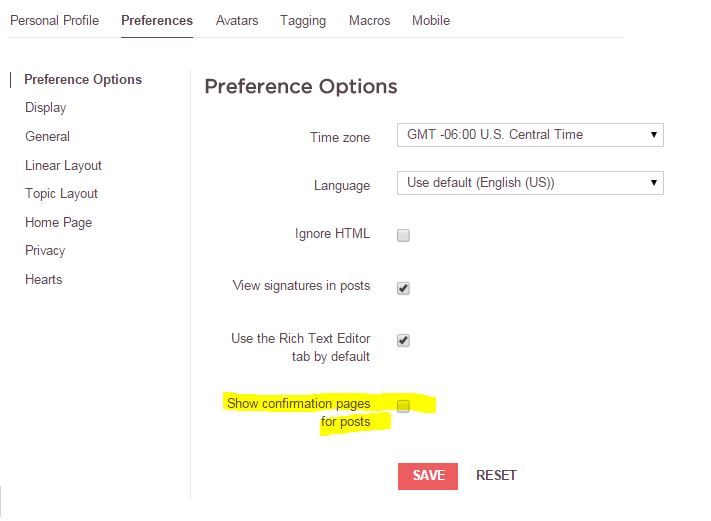Uncheck View signatures in posts
The image size is (711, 521).
click(x=404, y=288)
